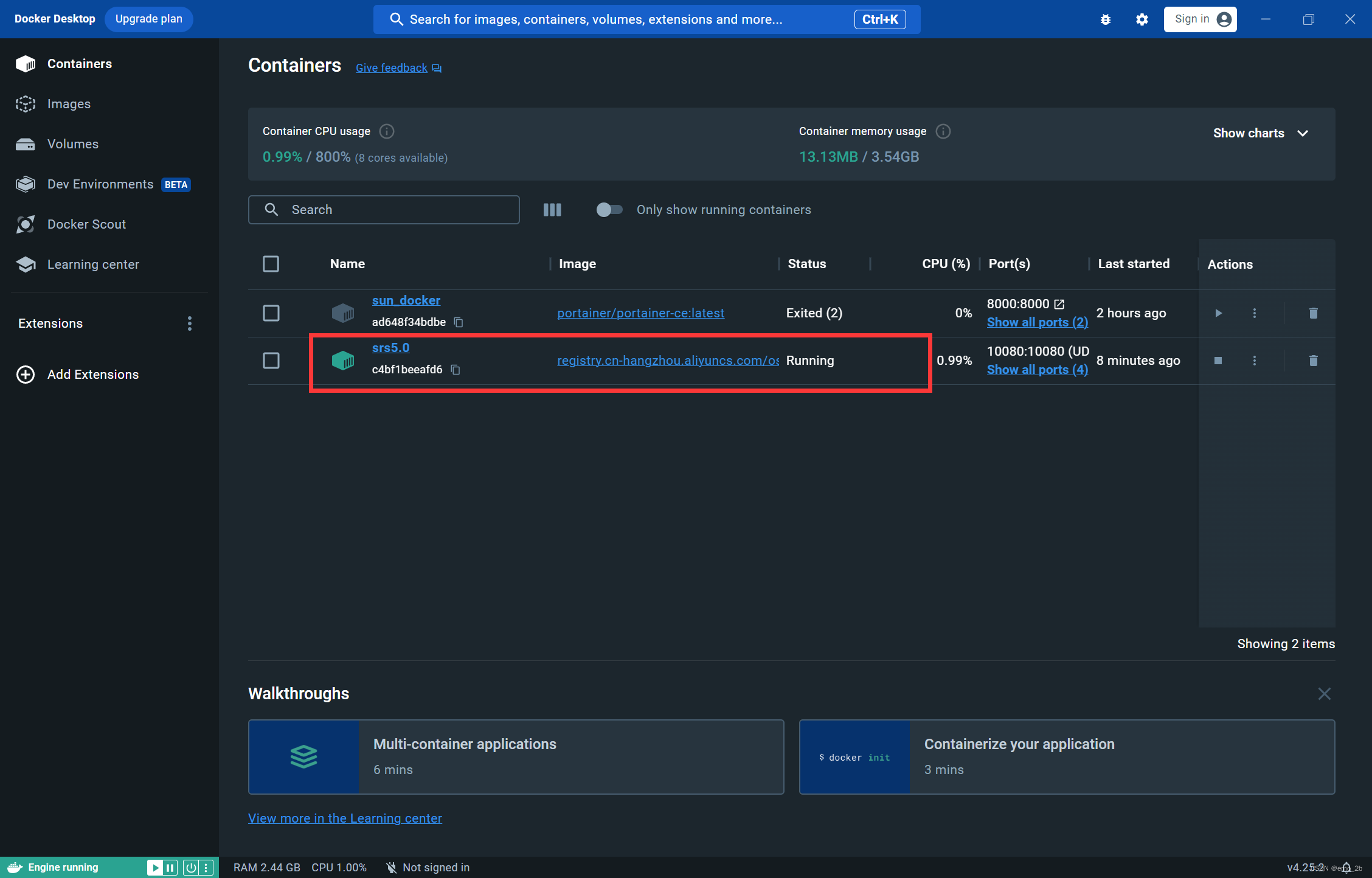The height and width of the screenshot is (878, 1372).
Task: Open the Images section in the sidebar
Action: pos(68,103)
